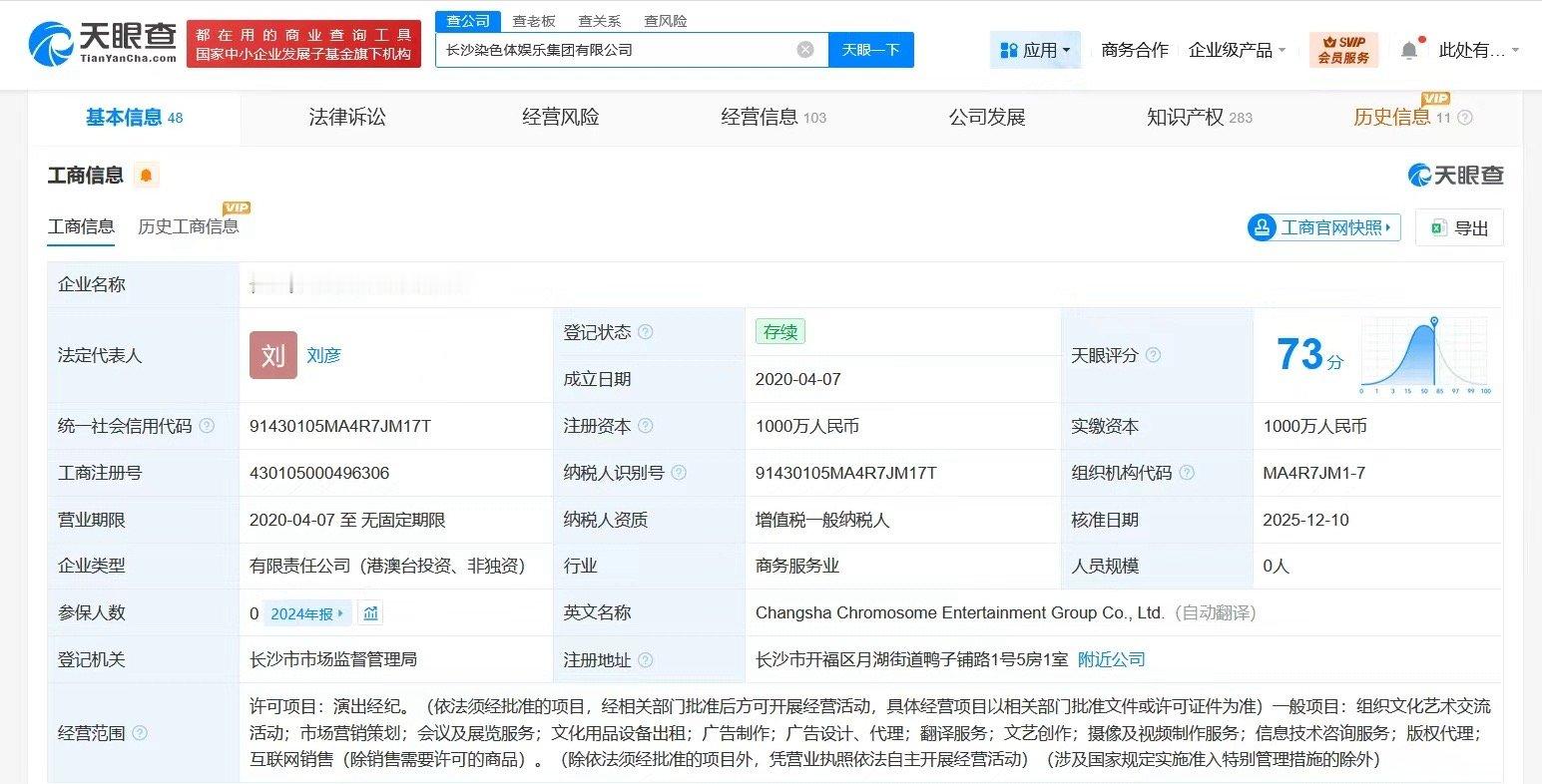Click the 导出 export button
1542x784 pixels.
pyautogui.click(x=1459, y=227)
